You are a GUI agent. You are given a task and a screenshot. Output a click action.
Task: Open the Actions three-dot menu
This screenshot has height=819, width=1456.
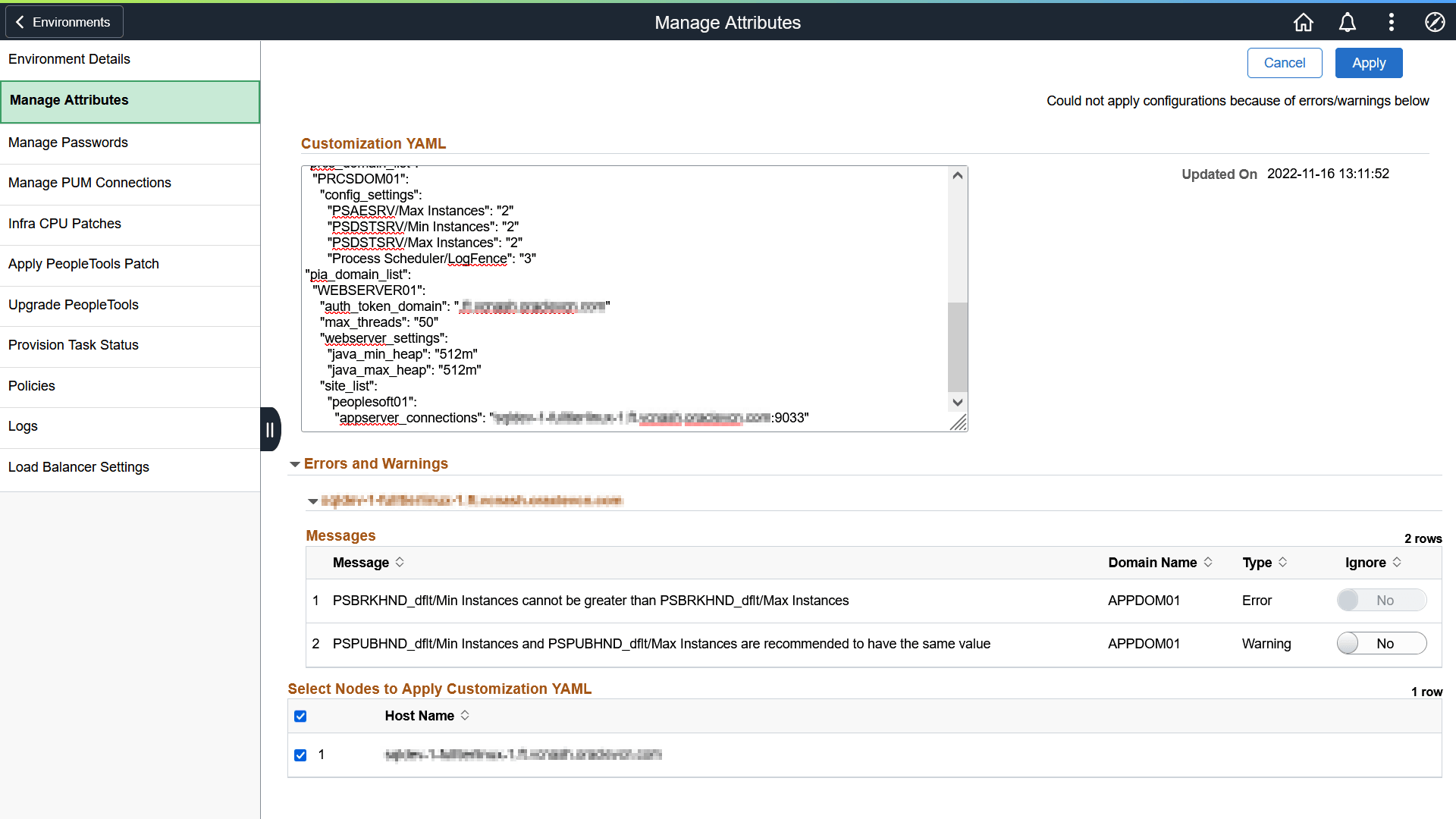(x=1392, y=22)
